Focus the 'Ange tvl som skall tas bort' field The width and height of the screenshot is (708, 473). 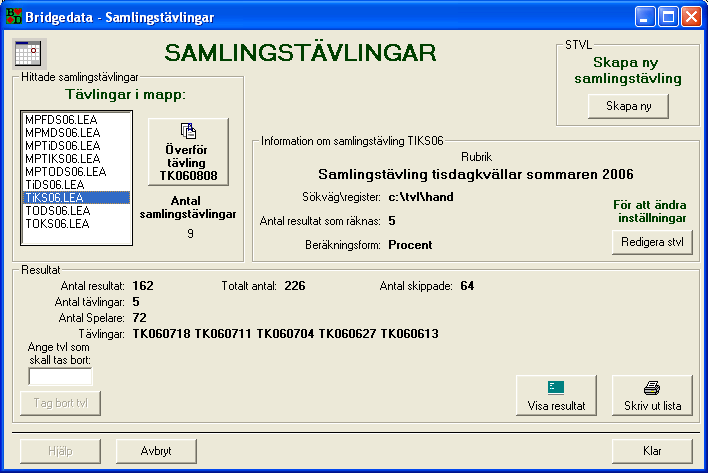click(60, 376)
